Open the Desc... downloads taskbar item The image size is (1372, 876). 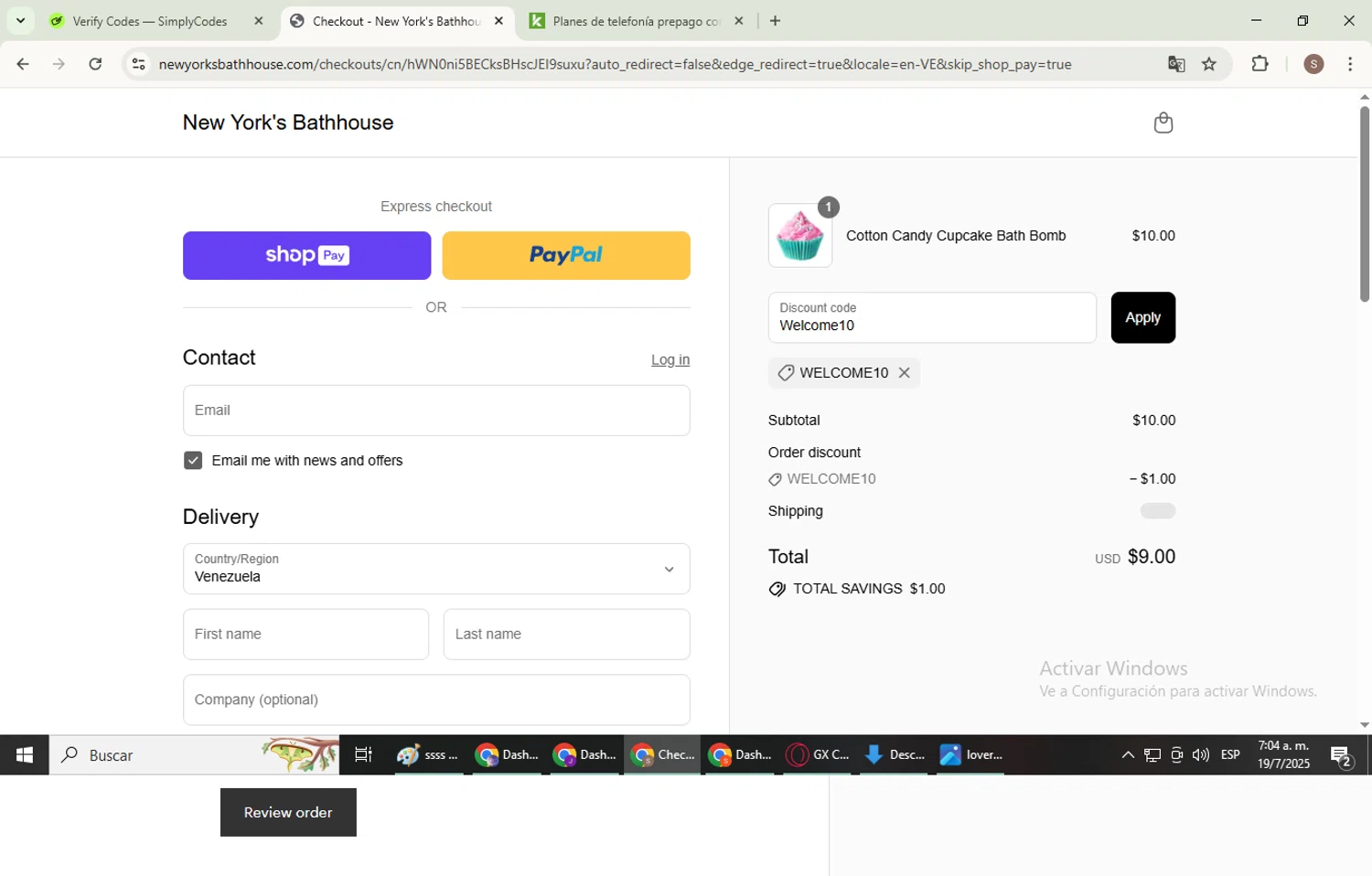(x=895, y=755)
